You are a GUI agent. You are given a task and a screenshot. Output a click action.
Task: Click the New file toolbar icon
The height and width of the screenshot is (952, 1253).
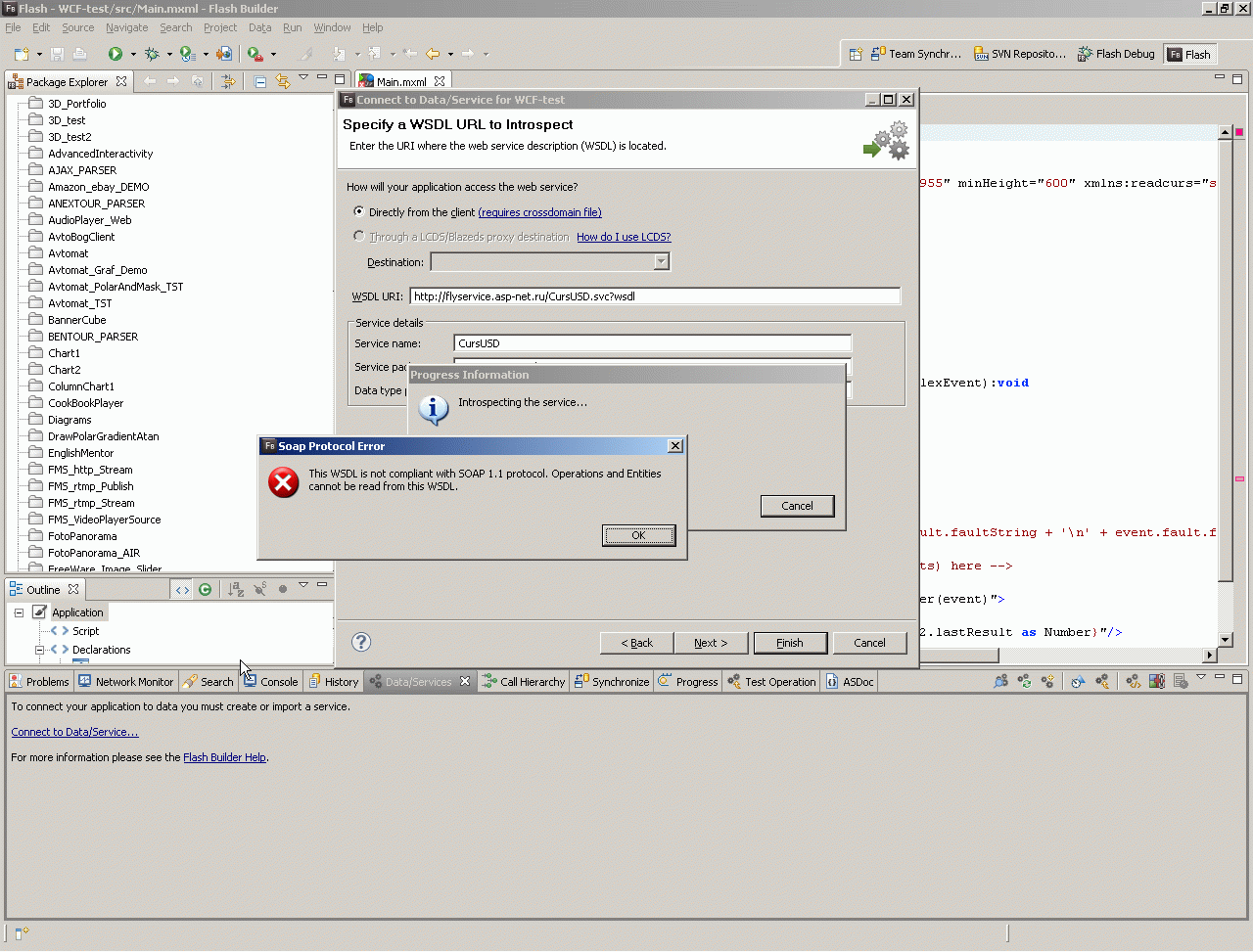point(22,54)
